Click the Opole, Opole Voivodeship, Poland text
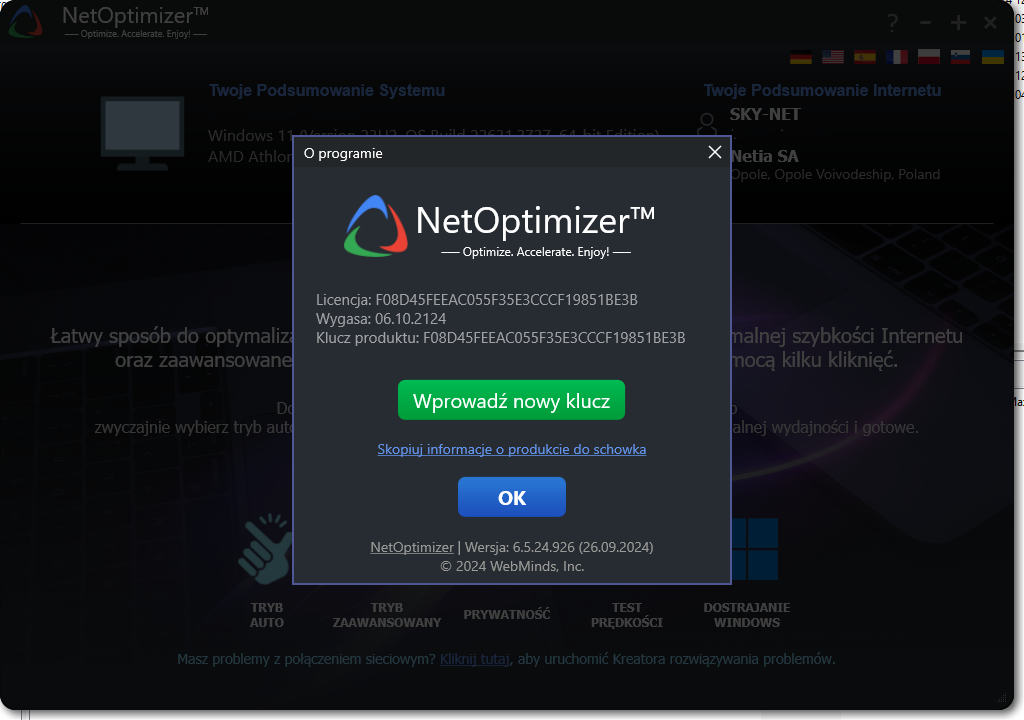Screen dimensions: 1024x720 835,174
